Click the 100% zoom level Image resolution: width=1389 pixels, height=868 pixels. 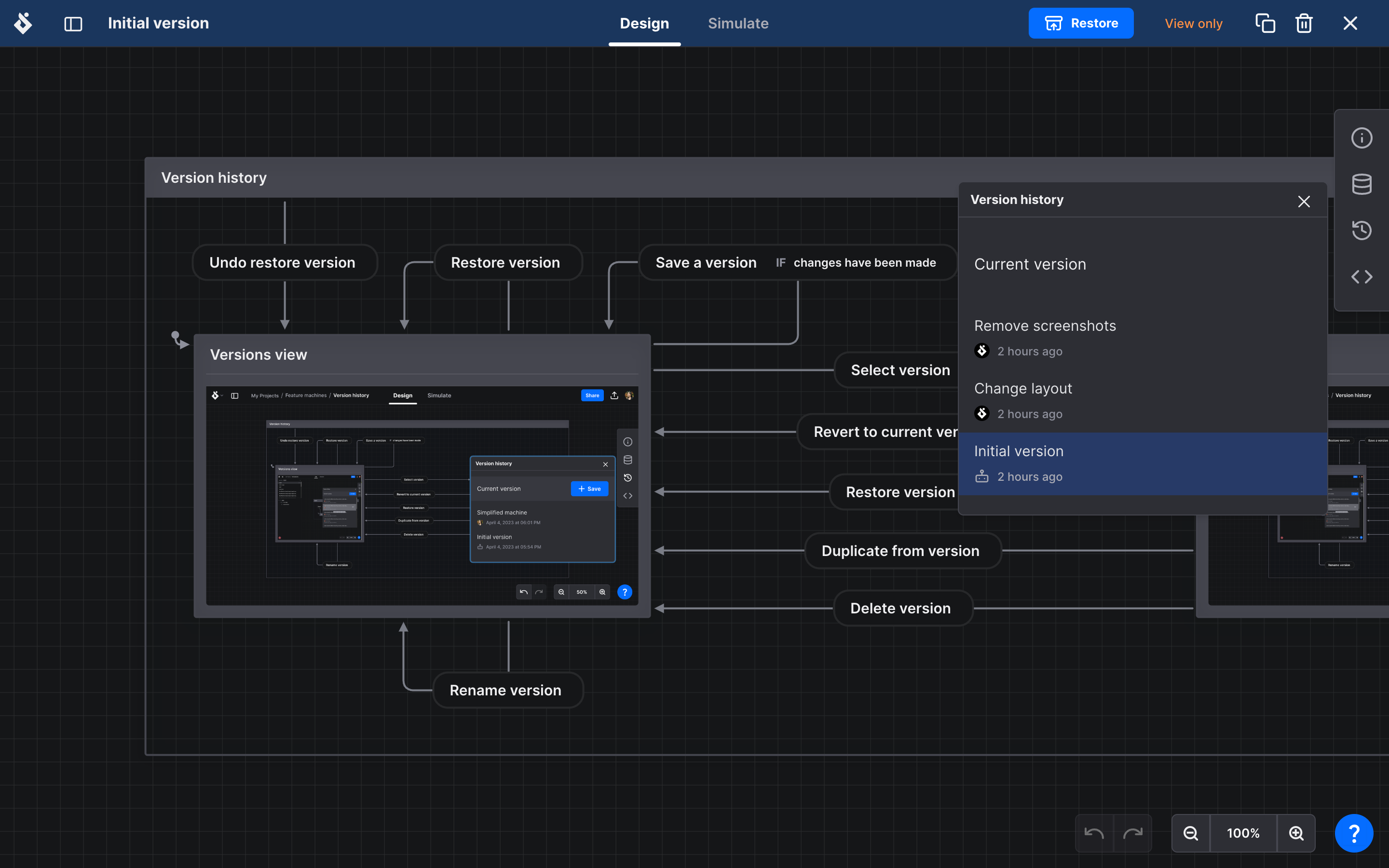(x=1243, y=833)
